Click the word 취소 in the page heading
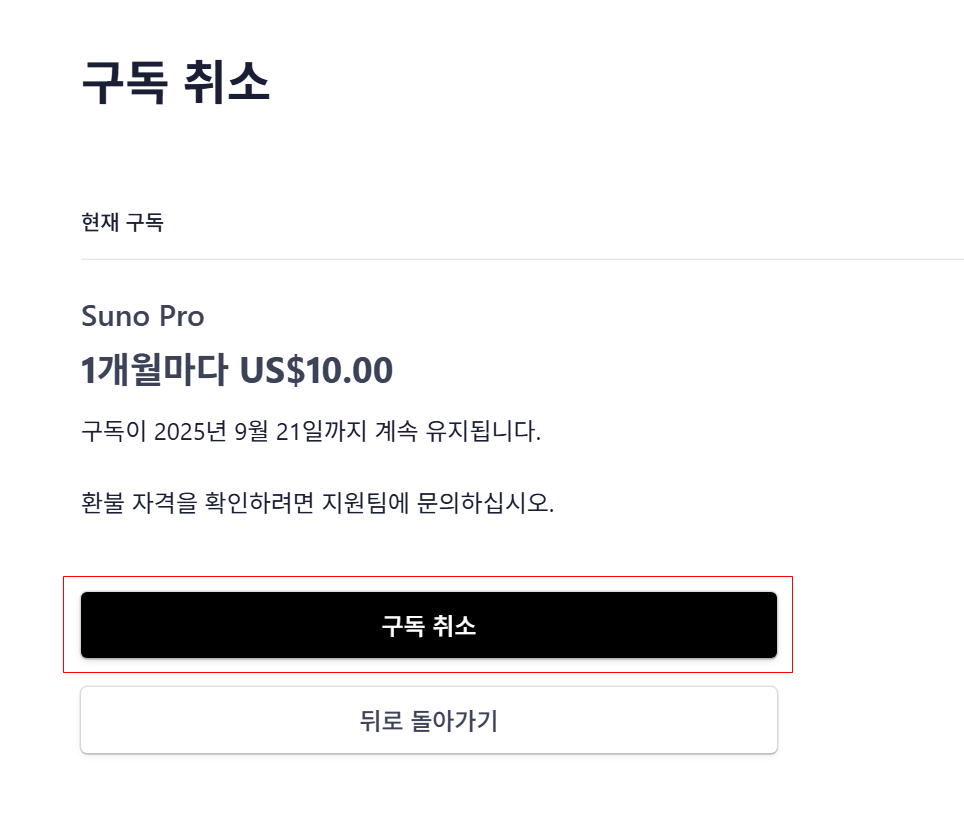This screenshot has height=815, width=964. [x=227, y=82]
